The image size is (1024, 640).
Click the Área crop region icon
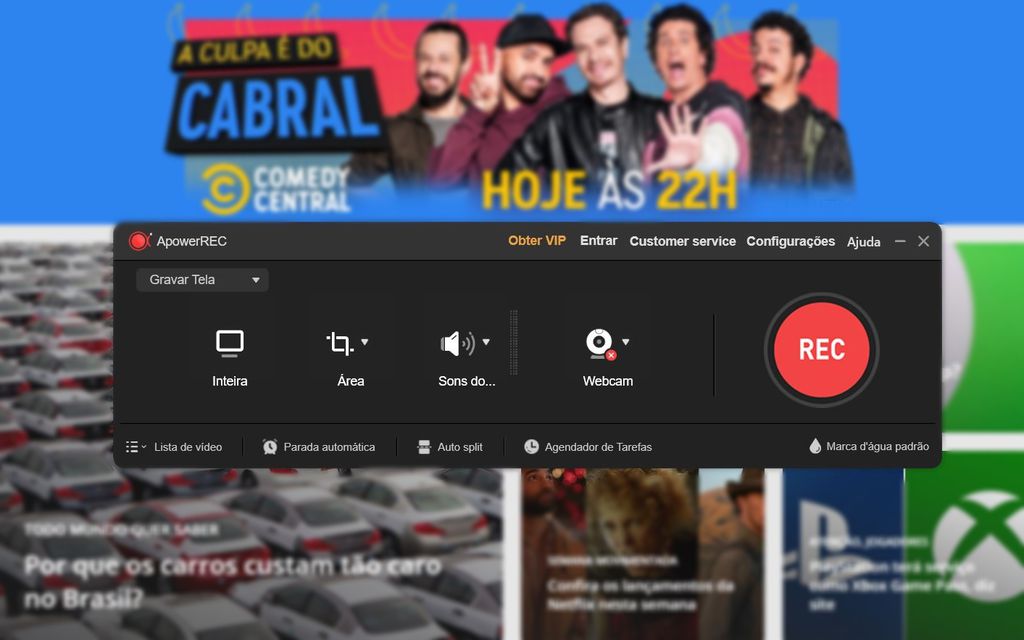coord(340,343)
